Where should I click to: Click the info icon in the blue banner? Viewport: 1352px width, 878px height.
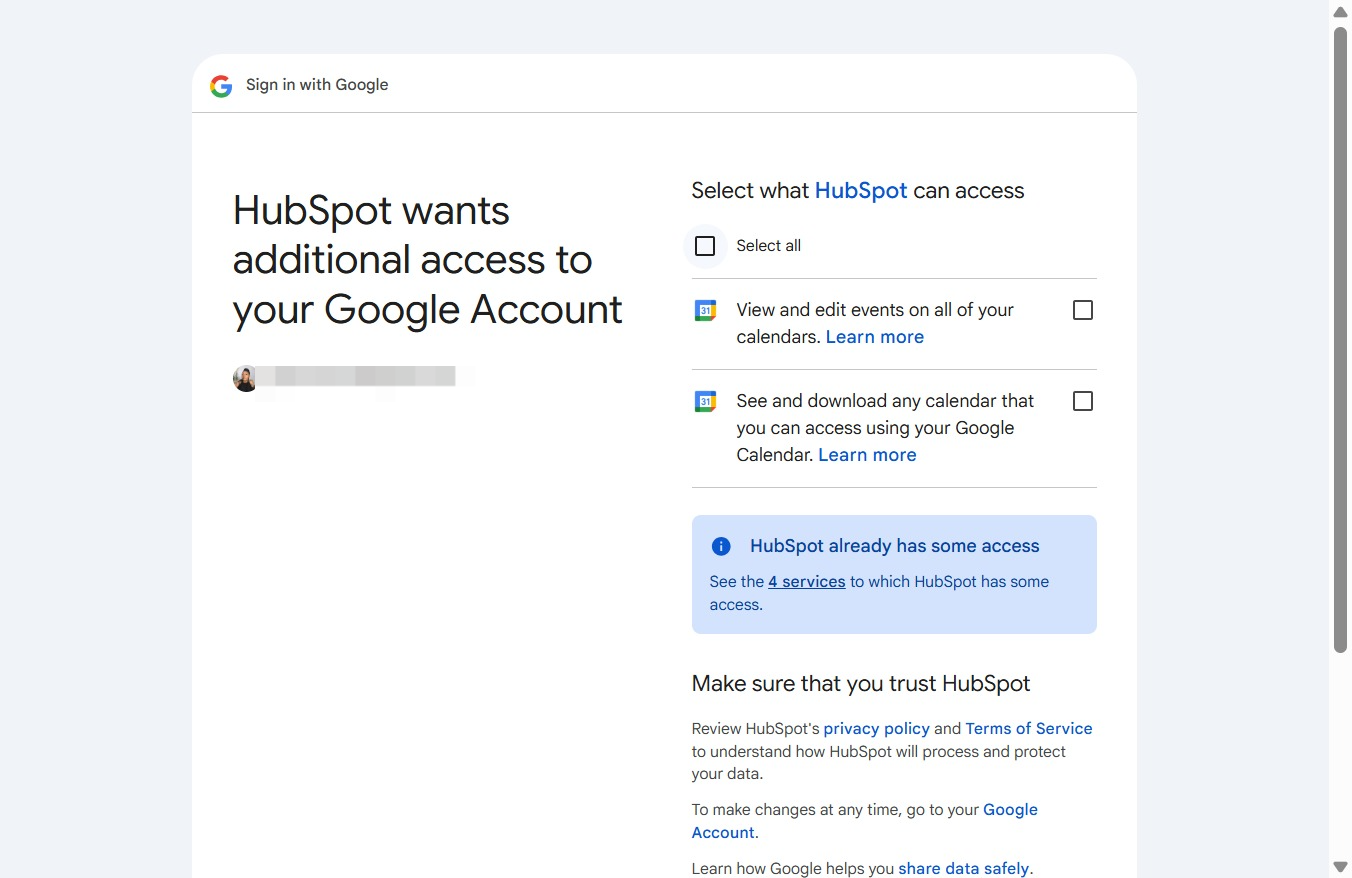coord(721,546)
